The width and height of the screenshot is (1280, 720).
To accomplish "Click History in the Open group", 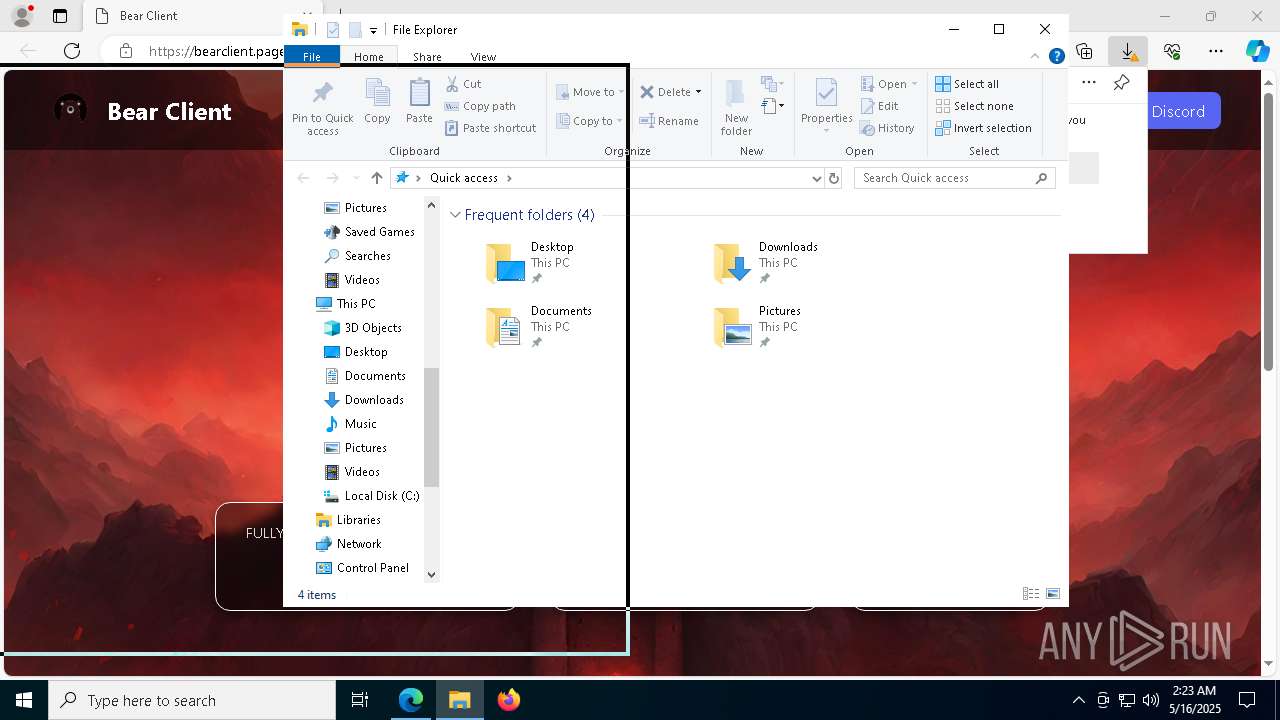I will [x=887, y=128].
